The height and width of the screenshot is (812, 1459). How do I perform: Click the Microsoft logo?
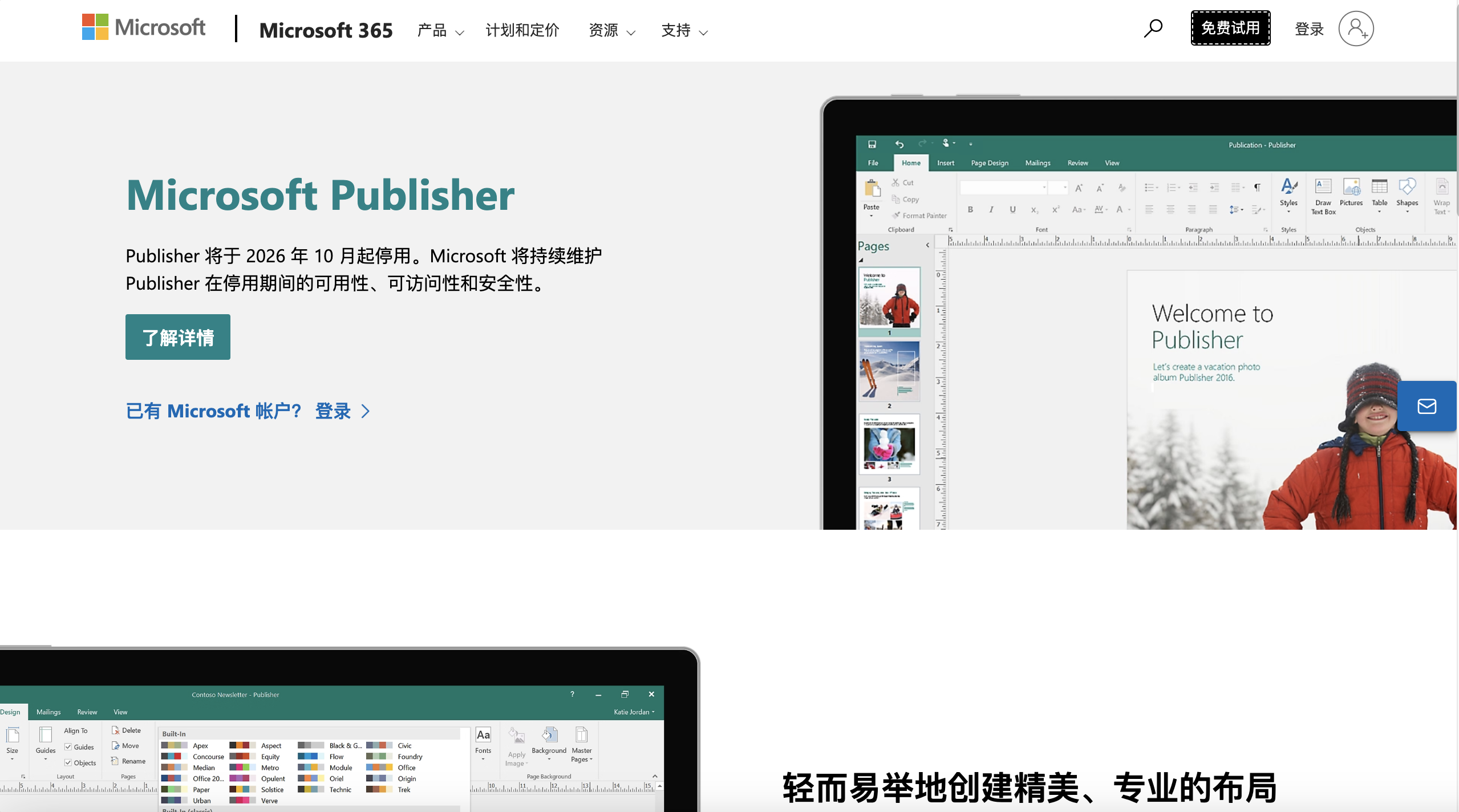(144, 27)
